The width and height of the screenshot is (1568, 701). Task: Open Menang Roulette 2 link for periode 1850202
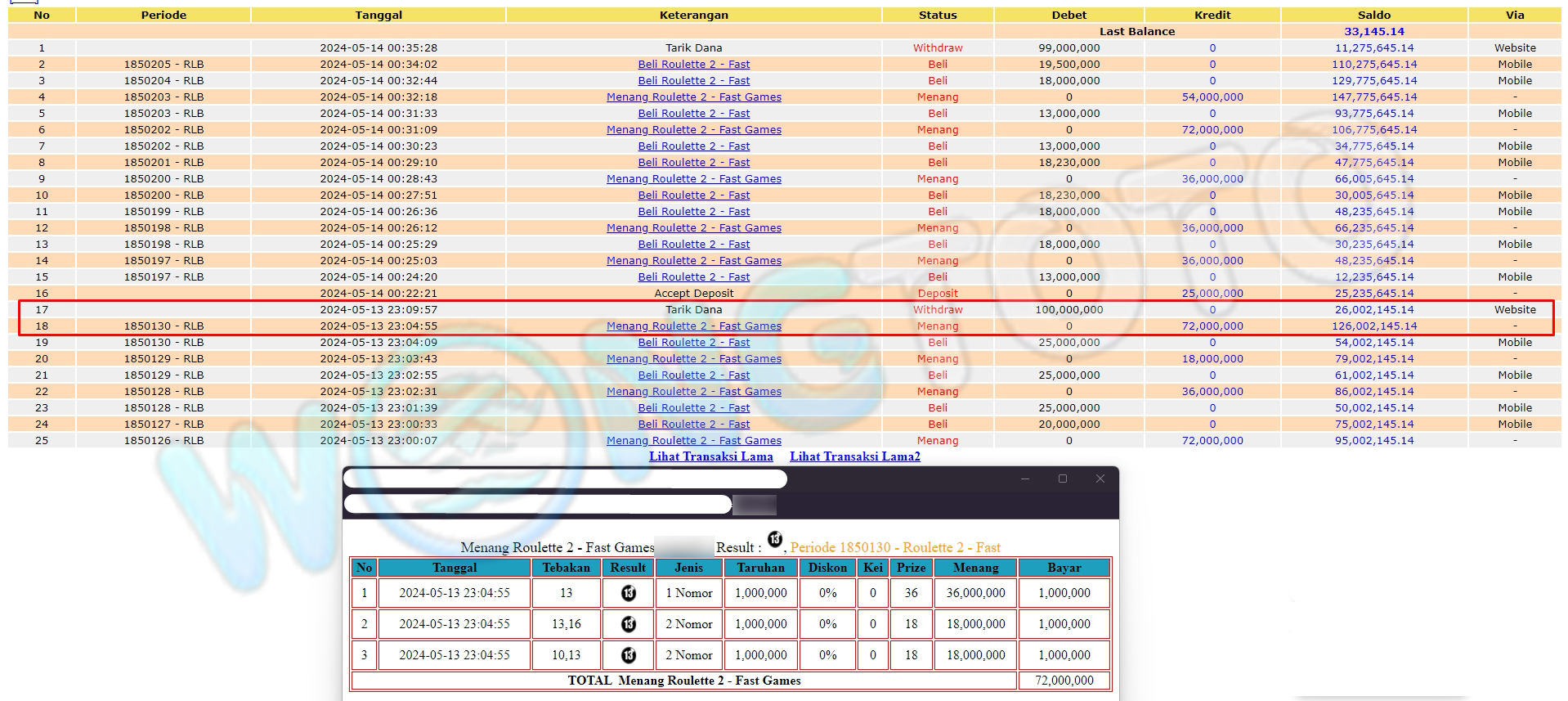(693, 129)
